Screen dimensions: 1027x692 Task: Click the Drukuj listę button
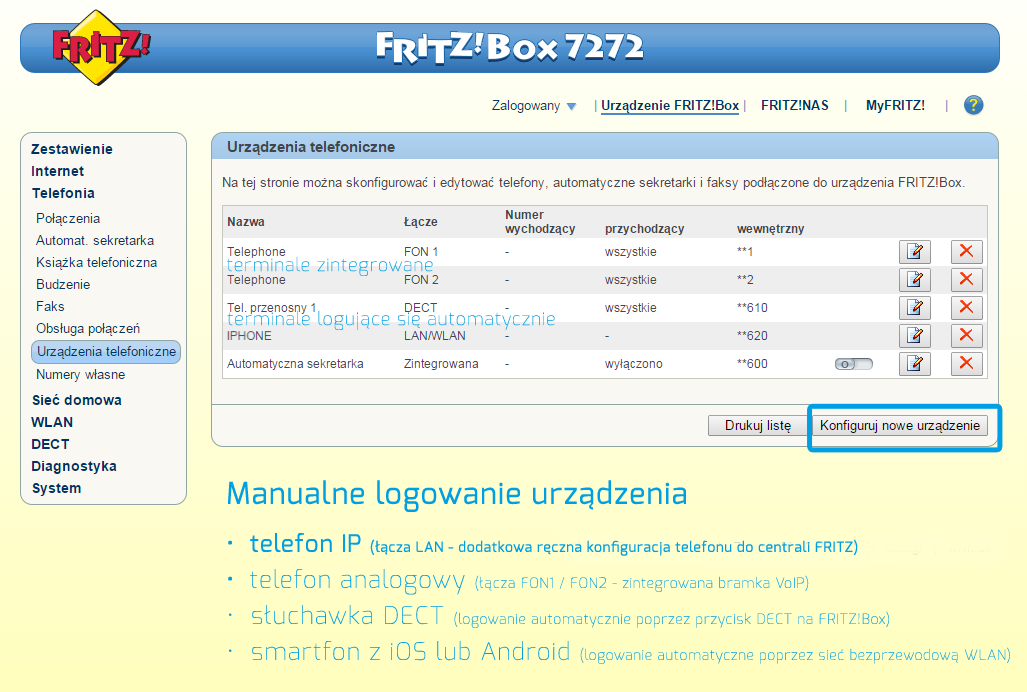pos(758,426)
